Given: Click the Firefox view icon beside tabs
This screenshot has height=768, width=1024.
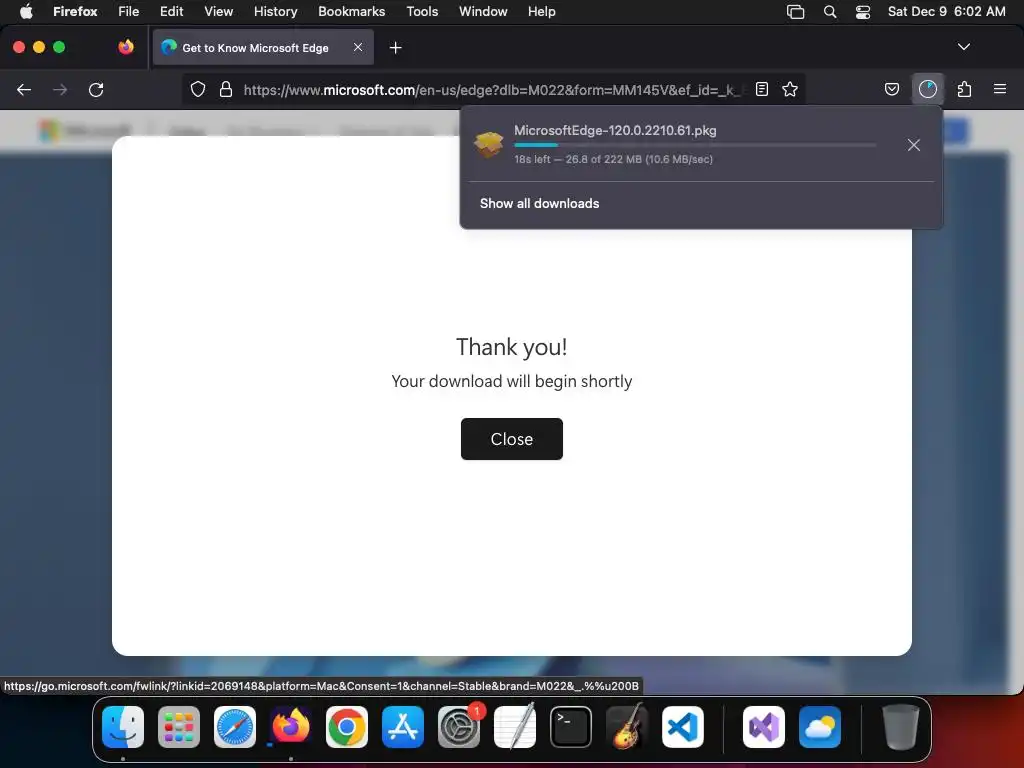Looking at the screenshot, I should point(126,47).
